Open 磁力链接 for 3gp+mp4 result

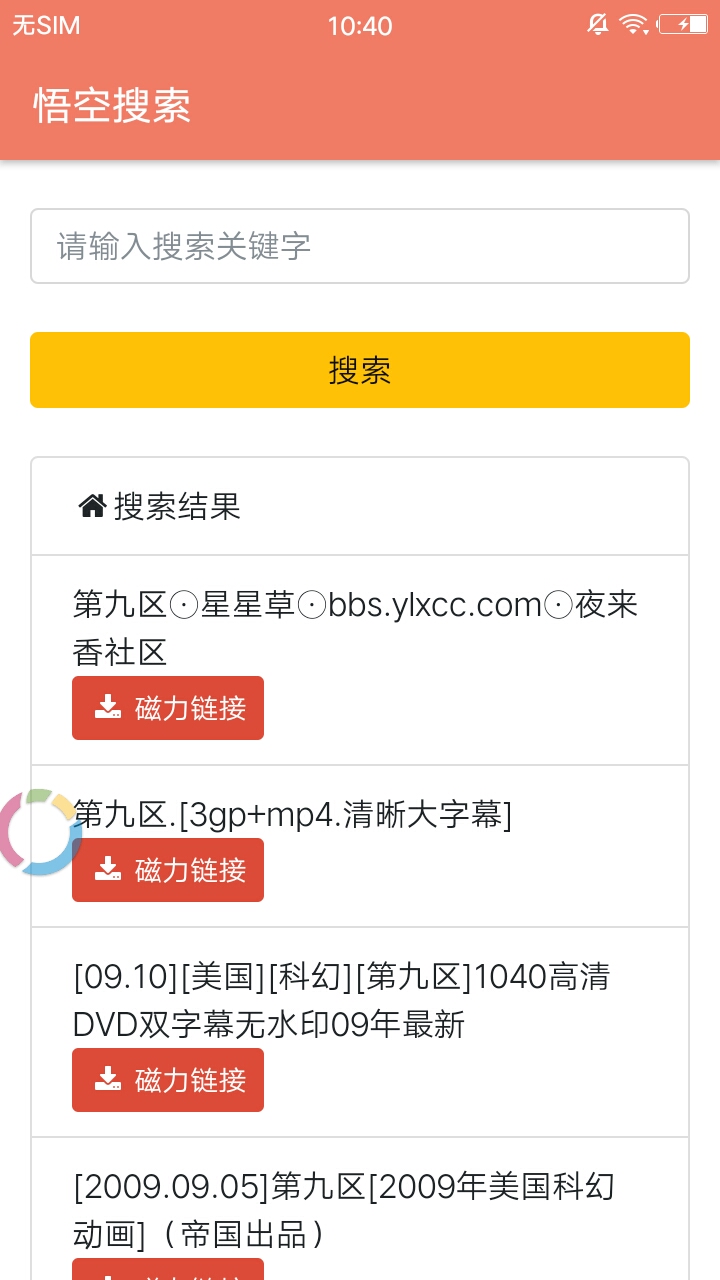[168, 870]
